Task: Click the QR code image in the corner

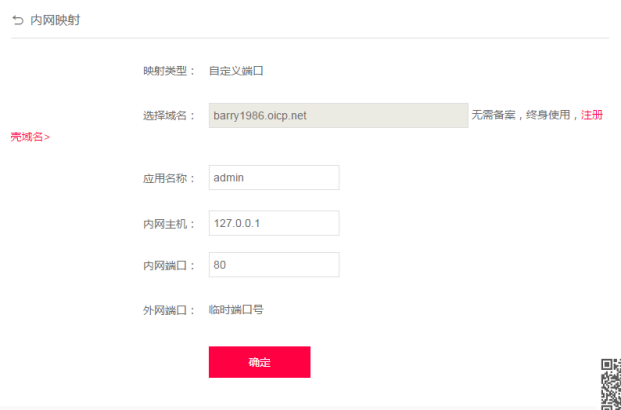Action: coord(610,383)
